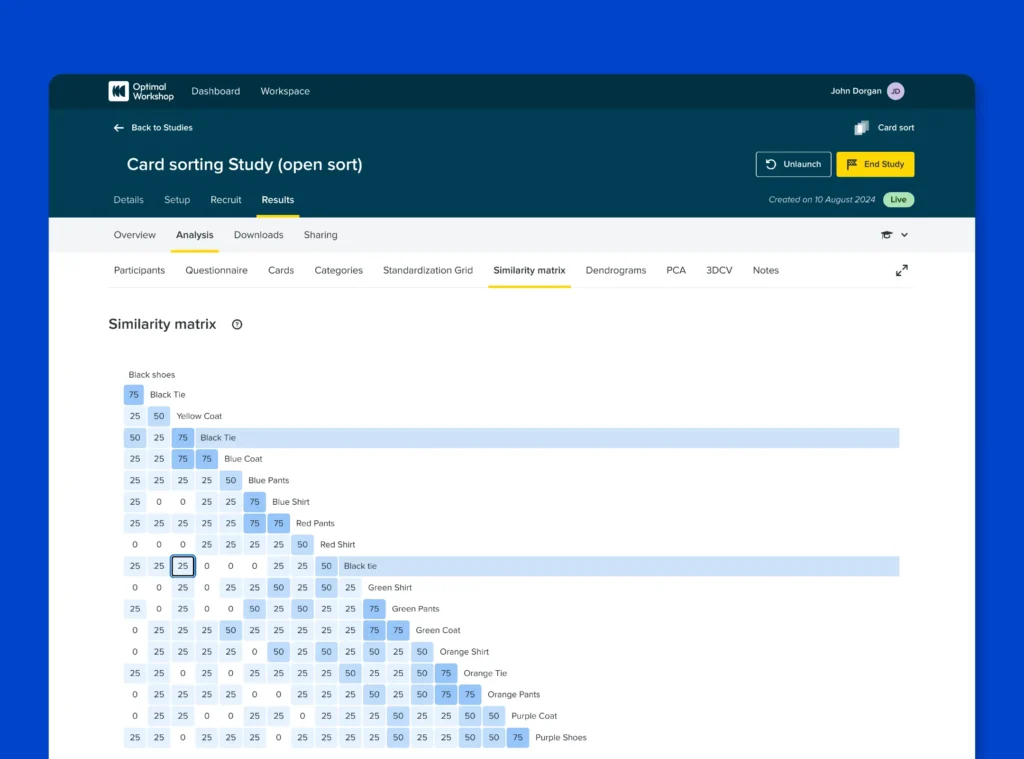Select the outlined 25 cell in Black tie row
Viewport: 1024px width, 759px height.
tap(183, 566)
